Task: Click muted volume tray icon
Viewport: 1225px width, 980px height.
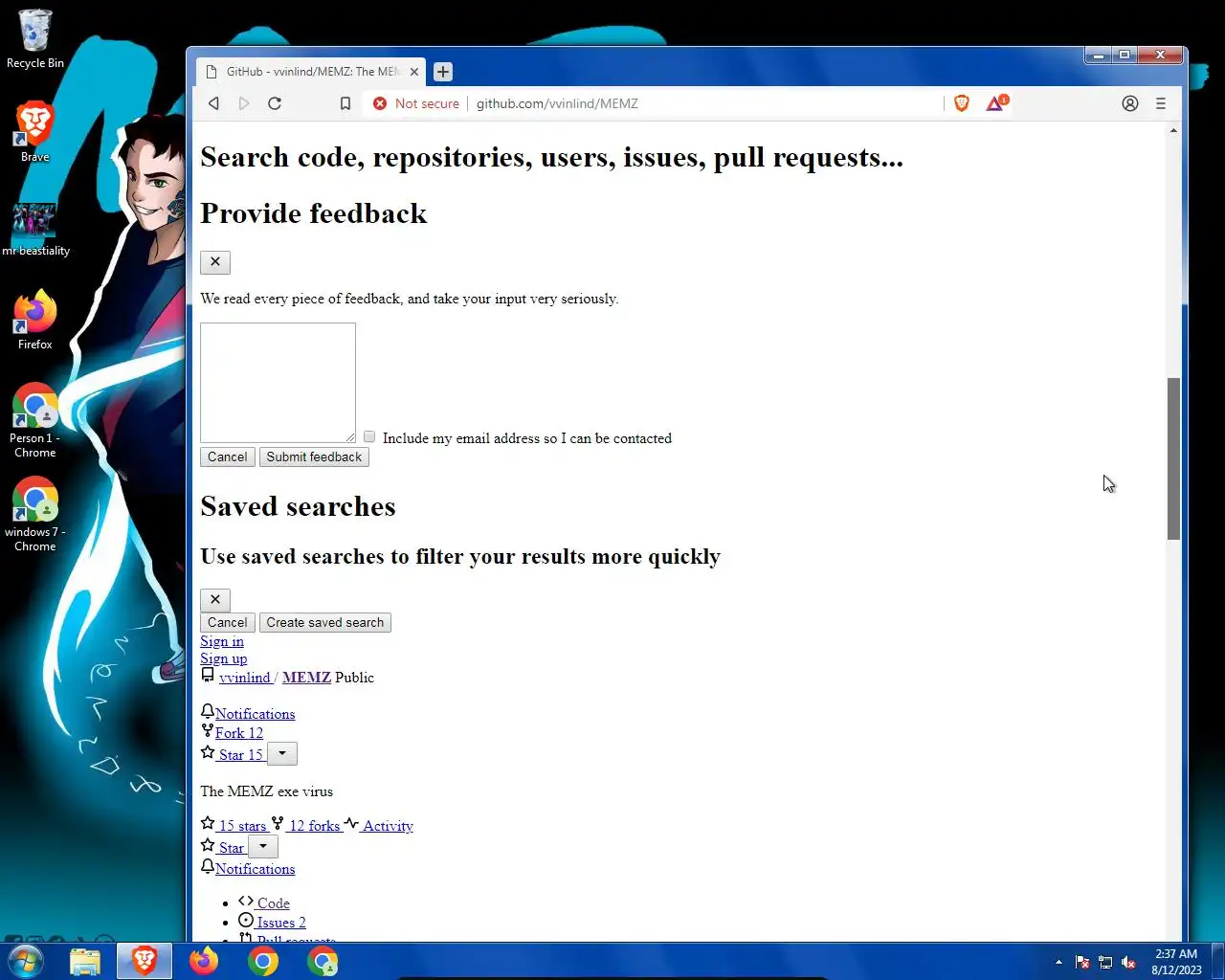Action: point(1128,962)
